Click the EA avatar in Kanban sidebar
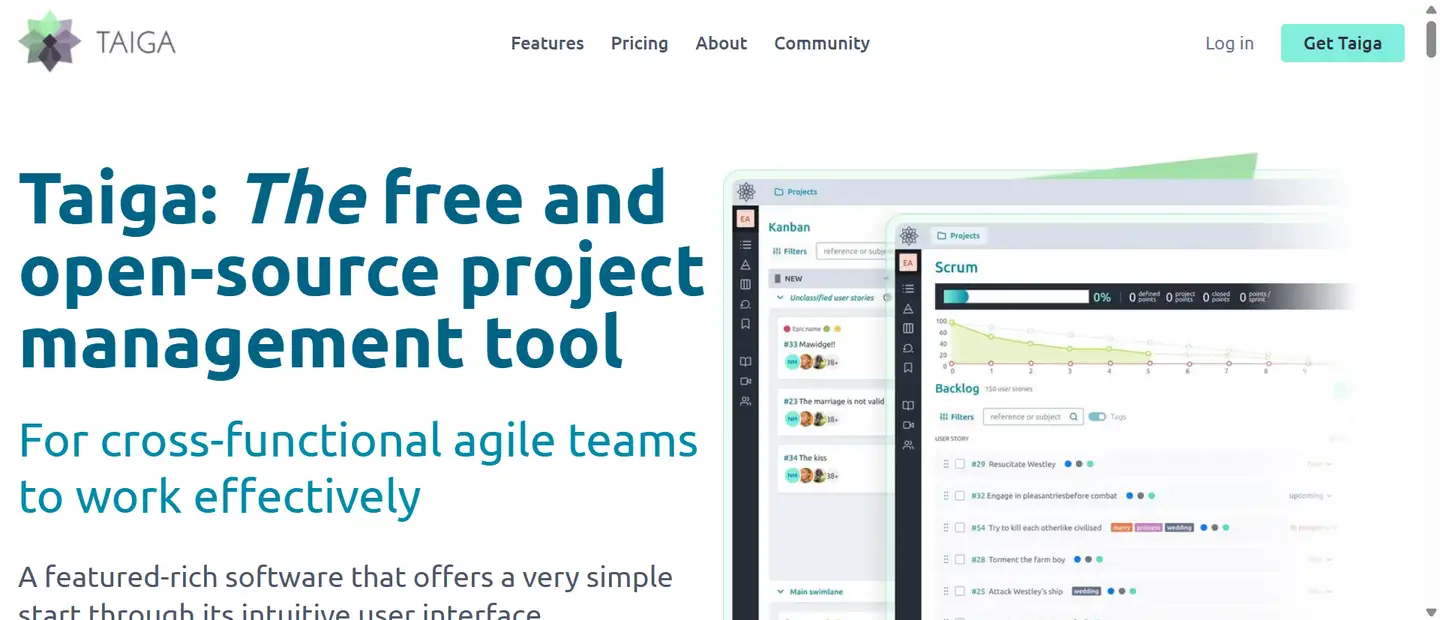Viewport: 1440px width, 620px height. (746, 219)
